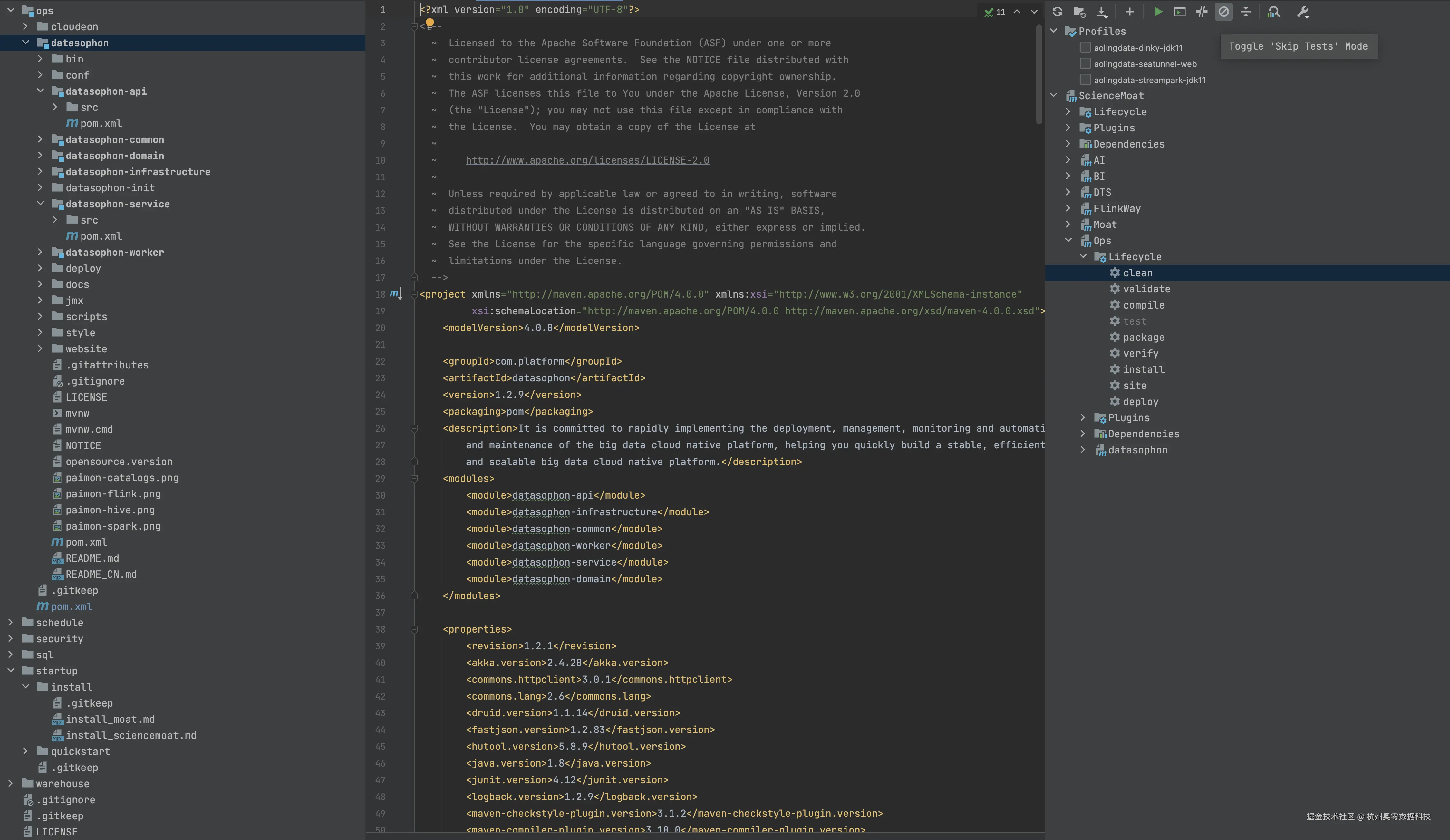Open Apache LICENSE-2.0 link in editor
1450x840 pixels.
coord(587,160)
